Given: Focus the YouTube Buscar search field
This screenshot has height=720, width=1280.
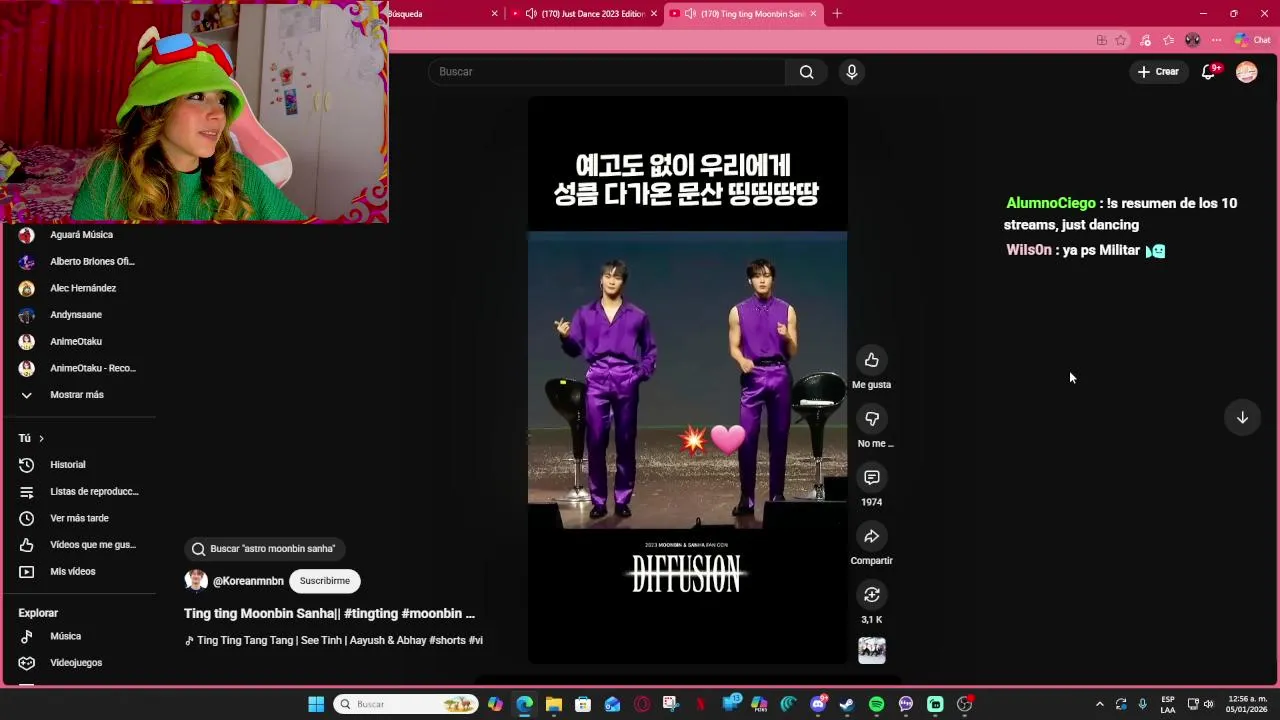Looking at the screenshot, I should (607, 72).
